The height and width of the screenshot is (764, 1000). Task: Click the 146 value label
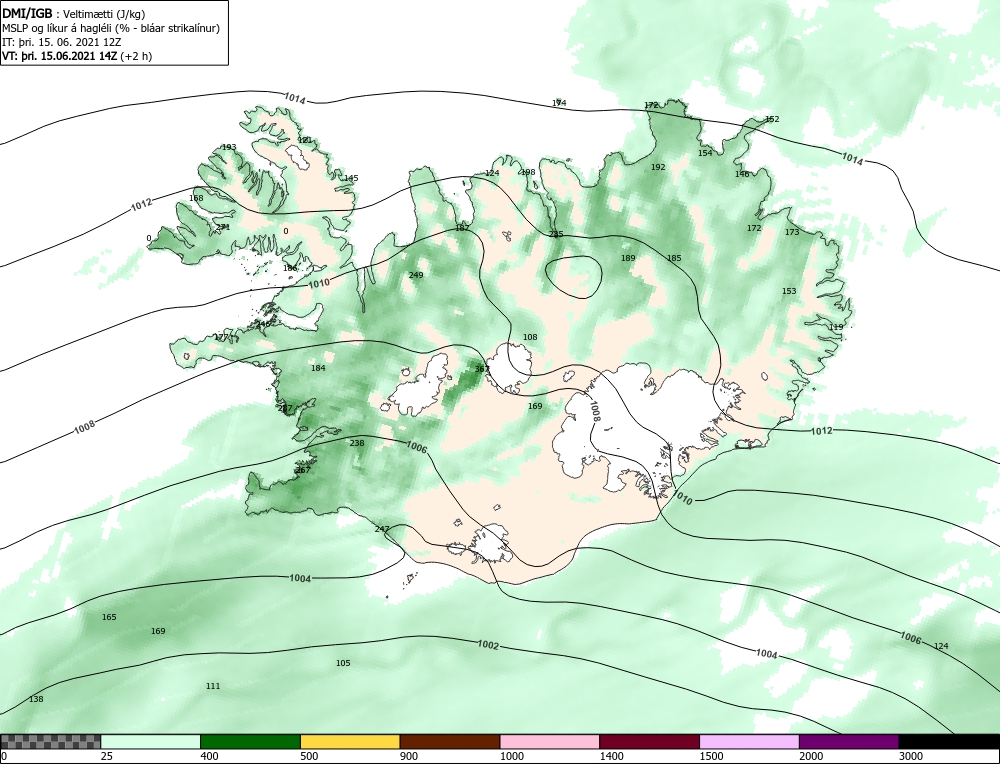[742, 174]
